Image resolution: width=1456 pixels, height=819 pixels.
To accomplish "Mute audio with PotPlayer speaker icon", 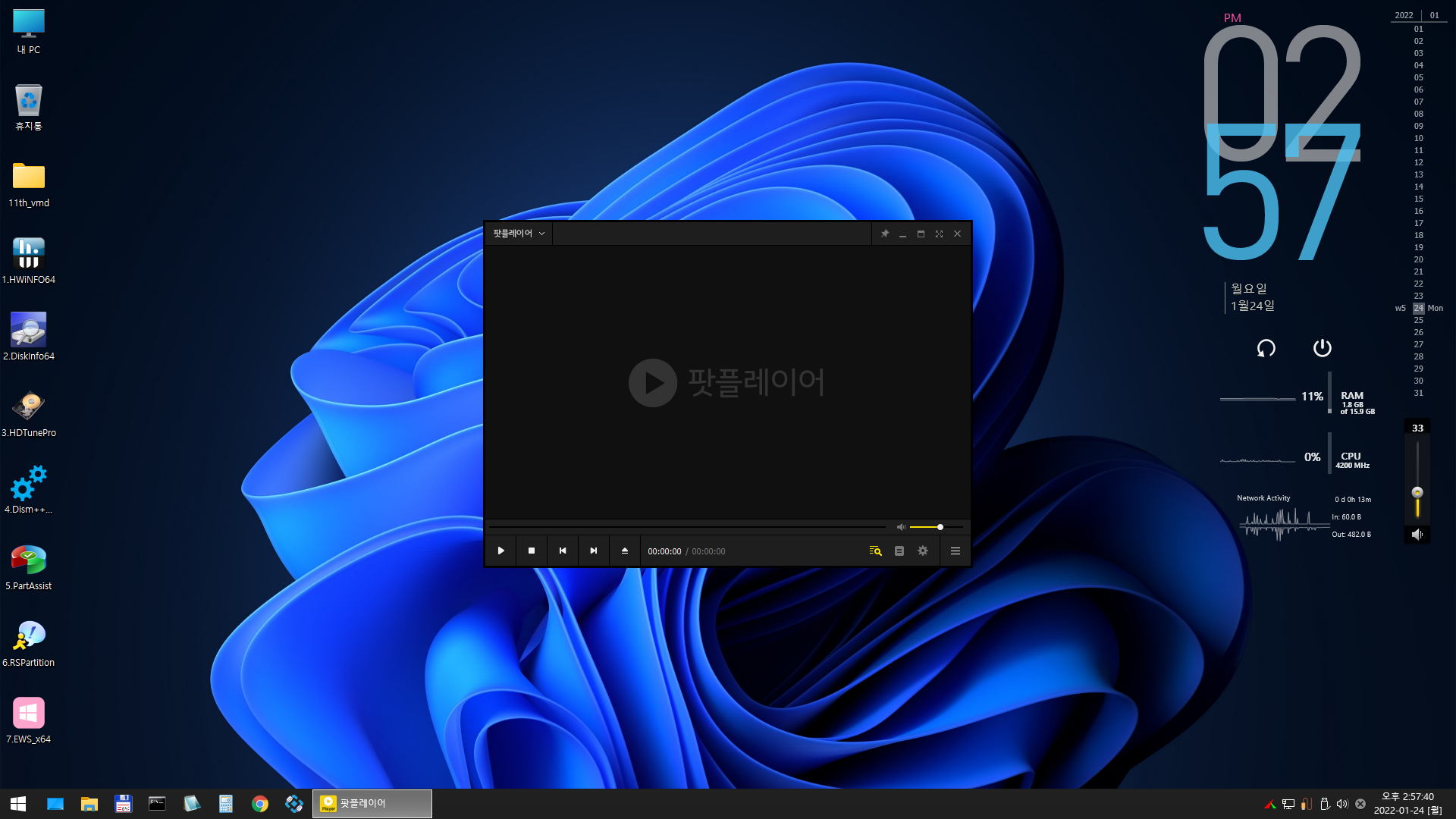I will click(x=901, y=527).
